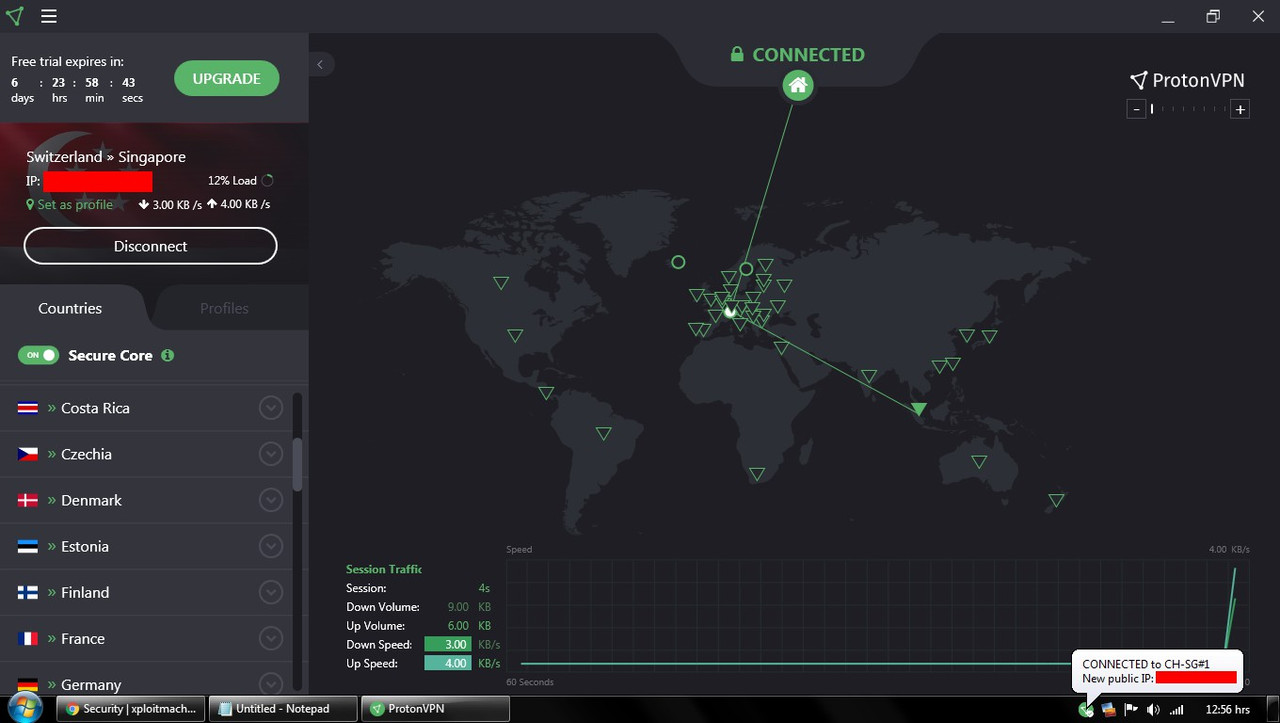Screen dimensions: 1280x723
Task: Open Secure Core info icon
Action: tap(167, 355)
